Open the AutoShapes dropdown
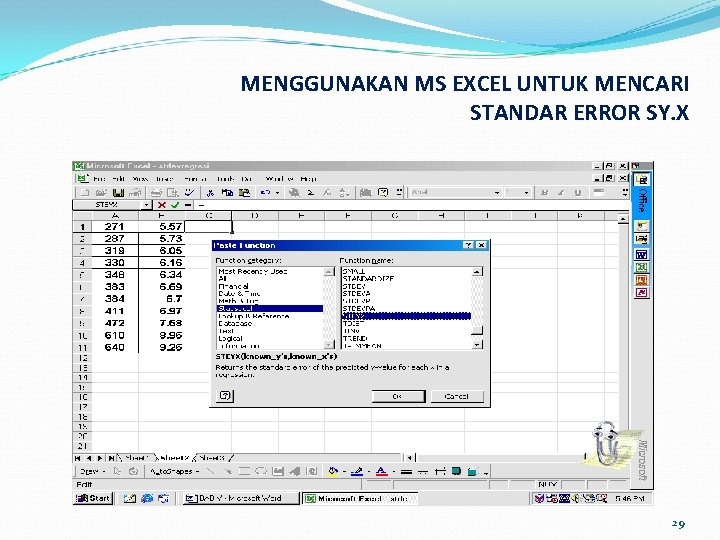The height and width of the screenshot is (540, 720). pos(174,471)
